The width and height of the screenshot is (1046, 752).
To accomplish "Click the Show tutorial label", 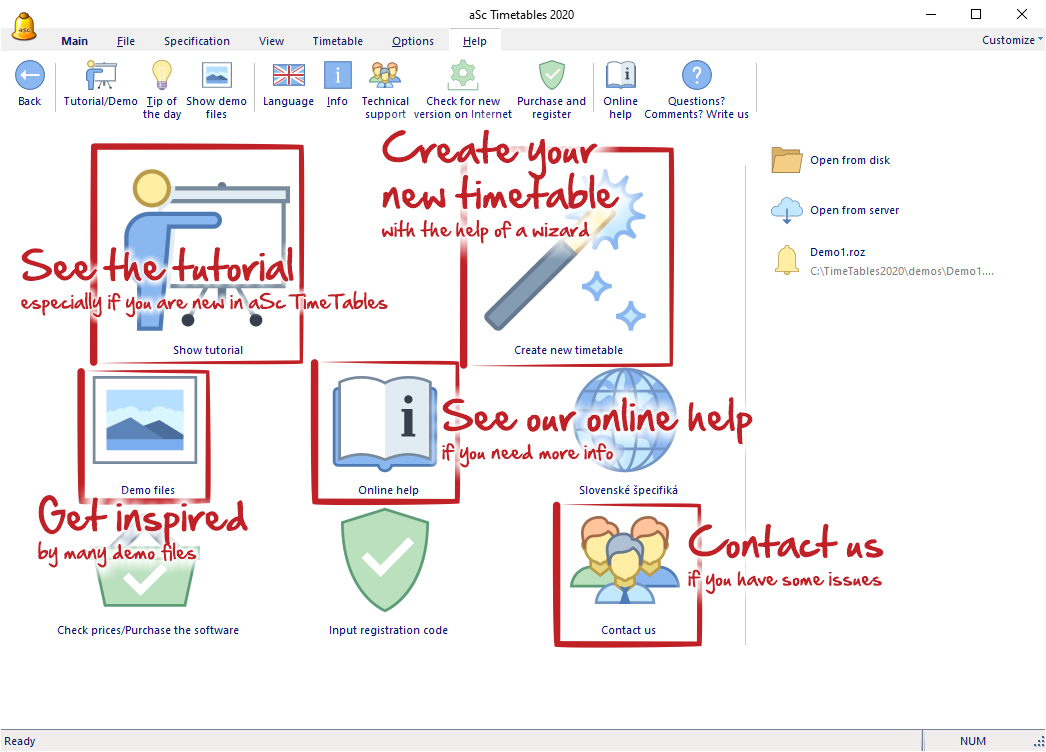I will pos(208,350).
